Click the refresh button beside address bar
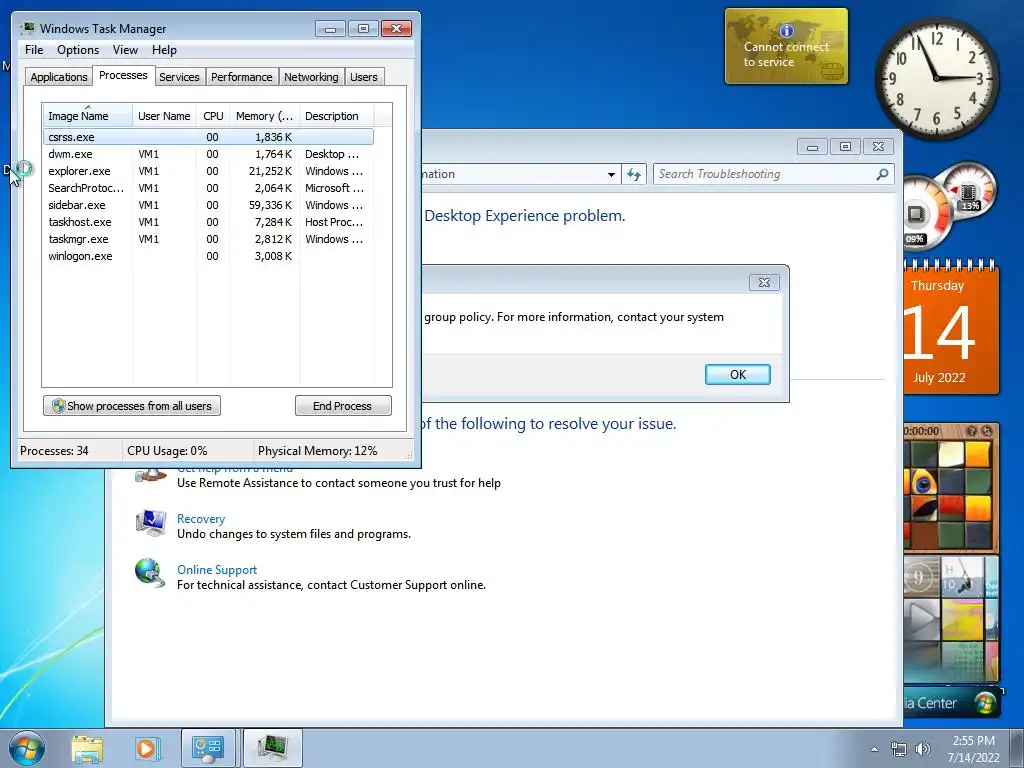This screenshot has height=768, width=1024. point(633,174)
